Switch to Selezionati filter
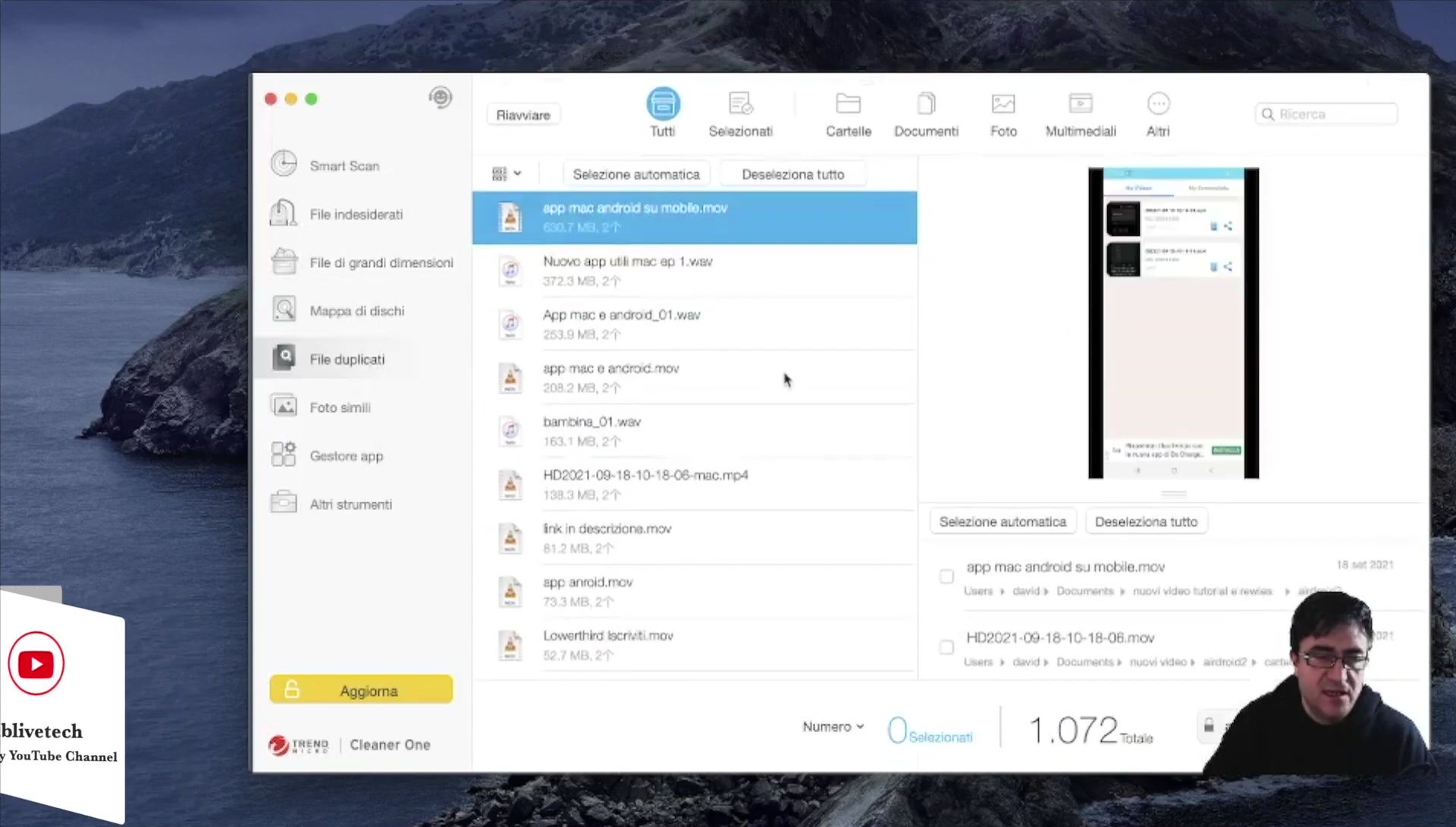 [x=740, y=114]
